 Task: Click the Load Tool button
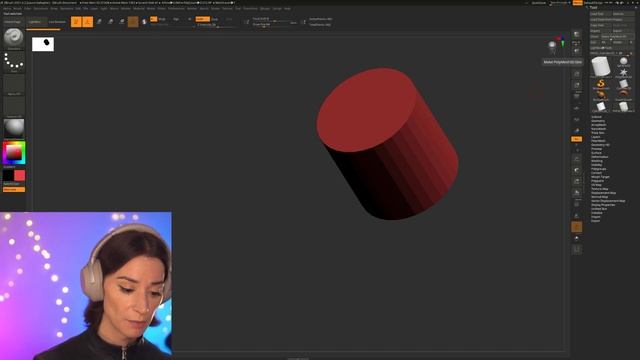pos(600,14)
